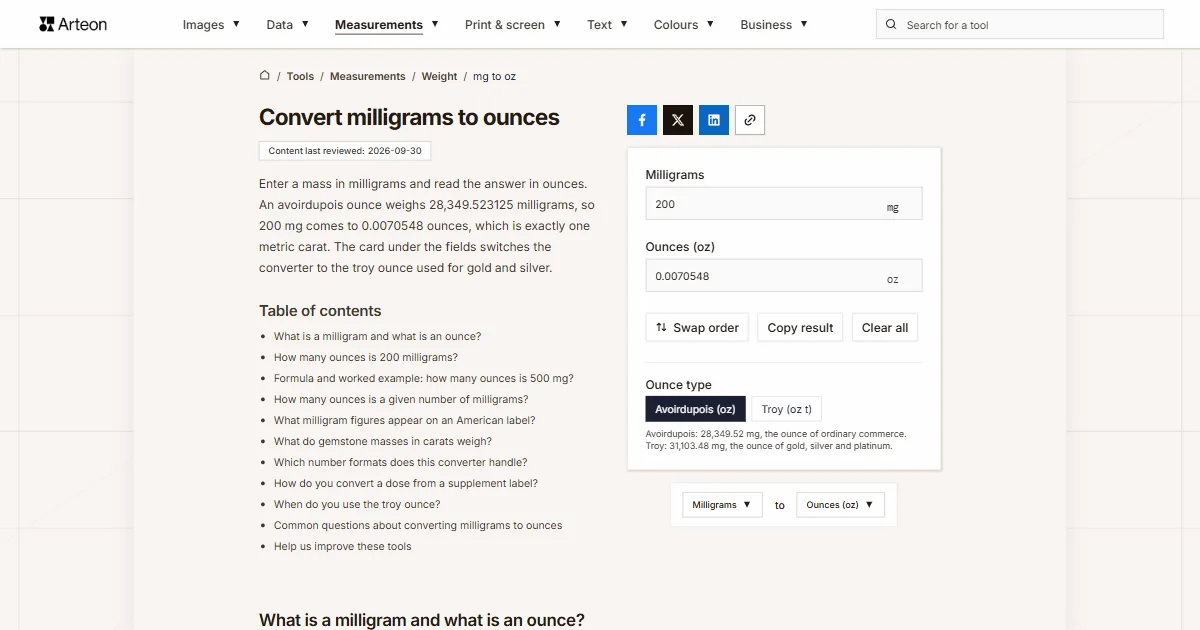Share page on X

click(678, 120)
